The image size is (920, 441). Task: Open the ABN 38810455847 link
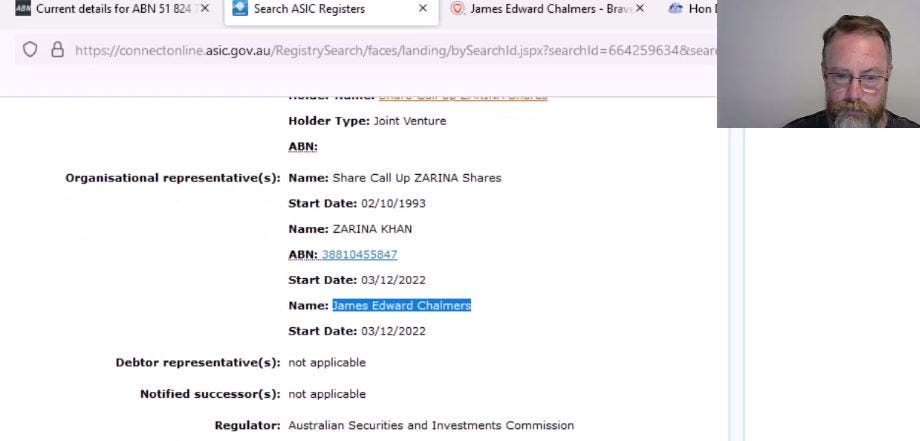pyautogui.click(x=359, y=255)
